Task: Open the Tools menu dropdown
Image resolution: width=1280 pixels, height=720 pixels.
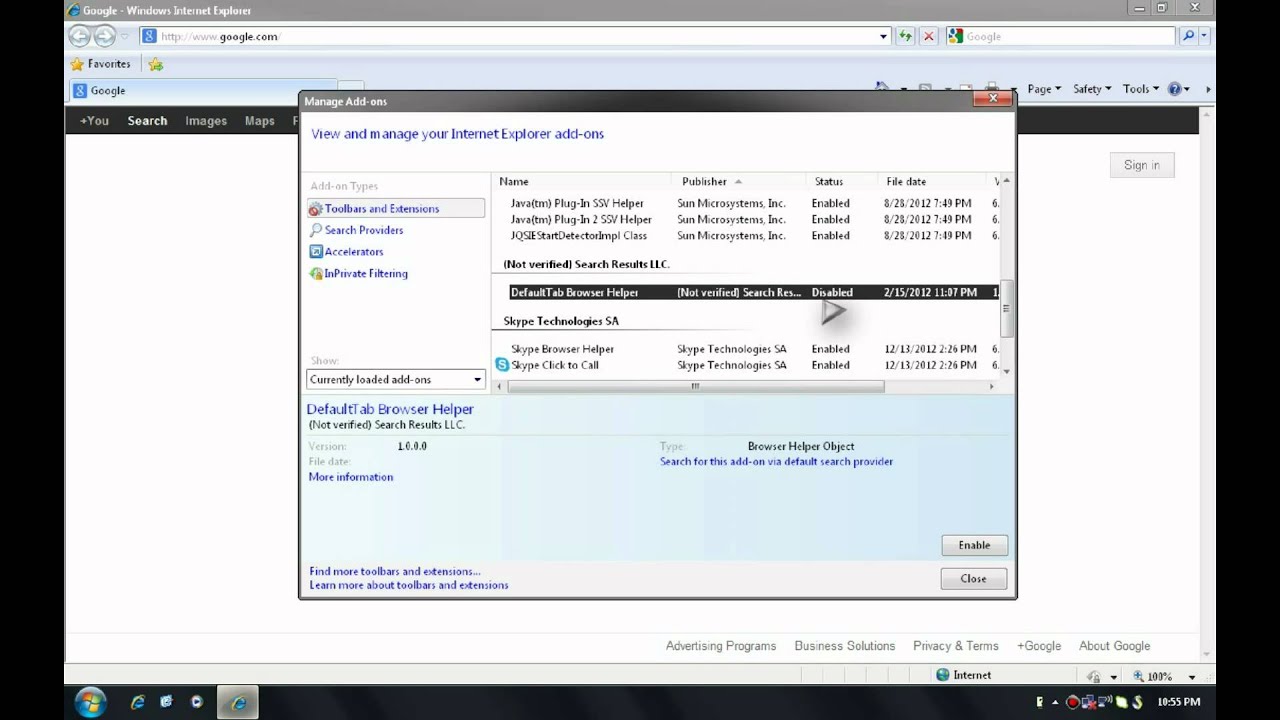Action: (1140, 89)
